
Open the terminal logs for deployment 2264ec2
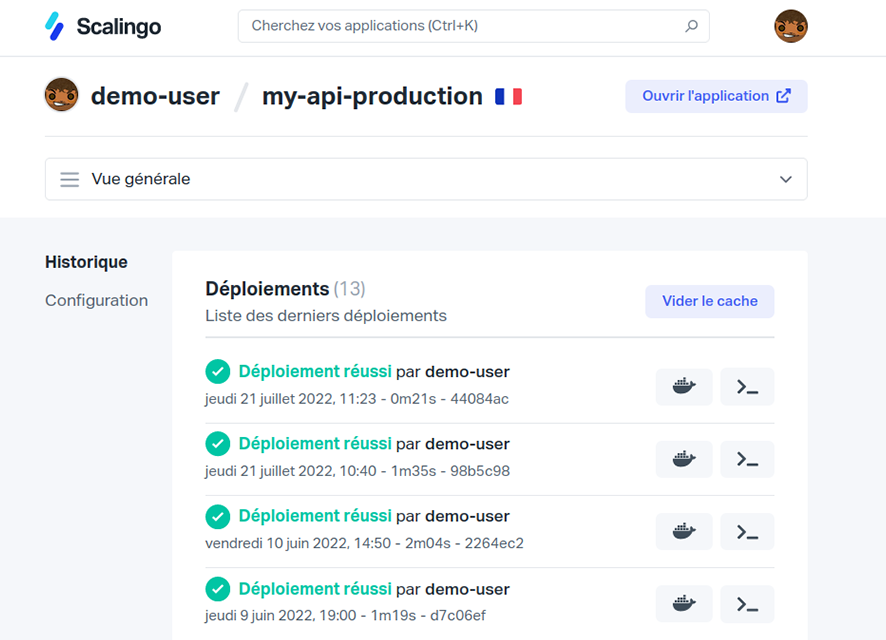[747, 531]
